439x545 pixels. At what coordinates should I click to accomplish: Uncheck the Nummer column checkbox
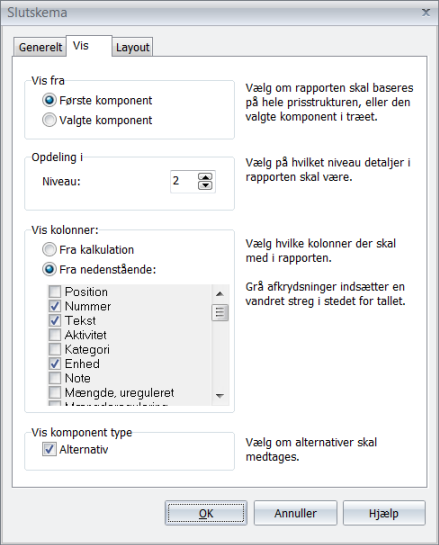(x=55, y=306)
